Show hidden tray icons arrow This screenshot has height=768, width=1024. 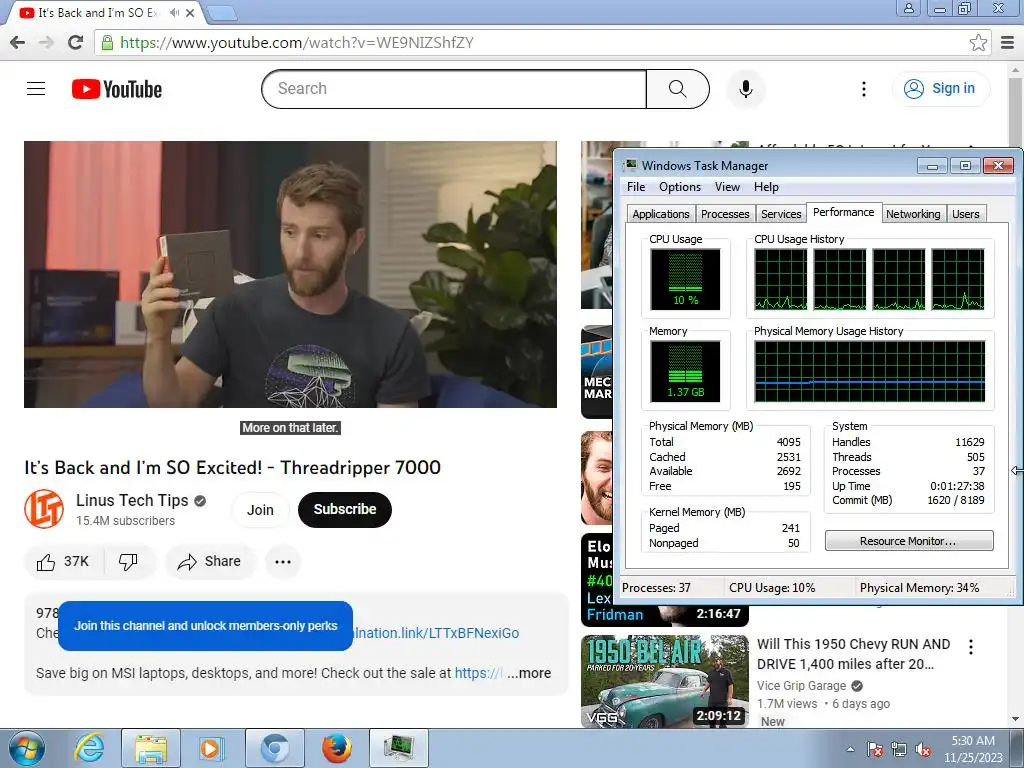point(850,748)
